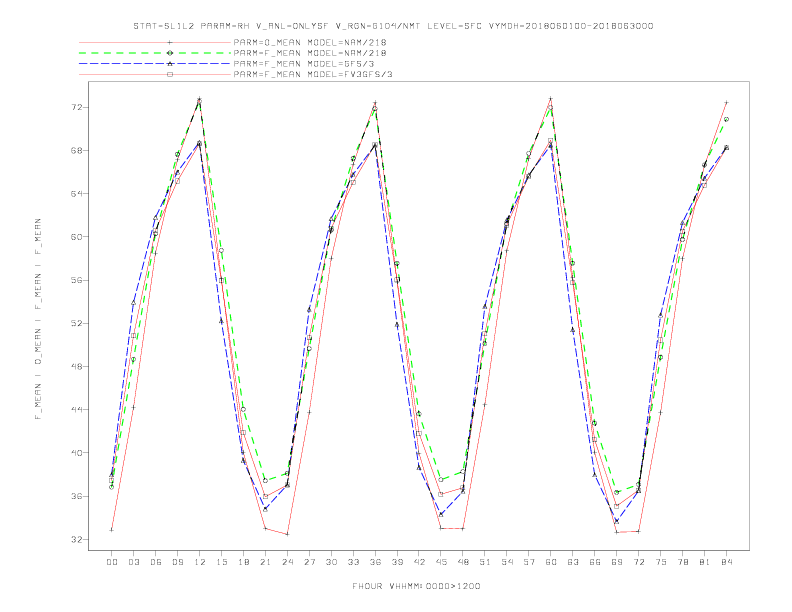Click the GFS triangle marker at hour 03
Image resolution: width=792 pixels, height=612 pixels.
click(133, 302)
